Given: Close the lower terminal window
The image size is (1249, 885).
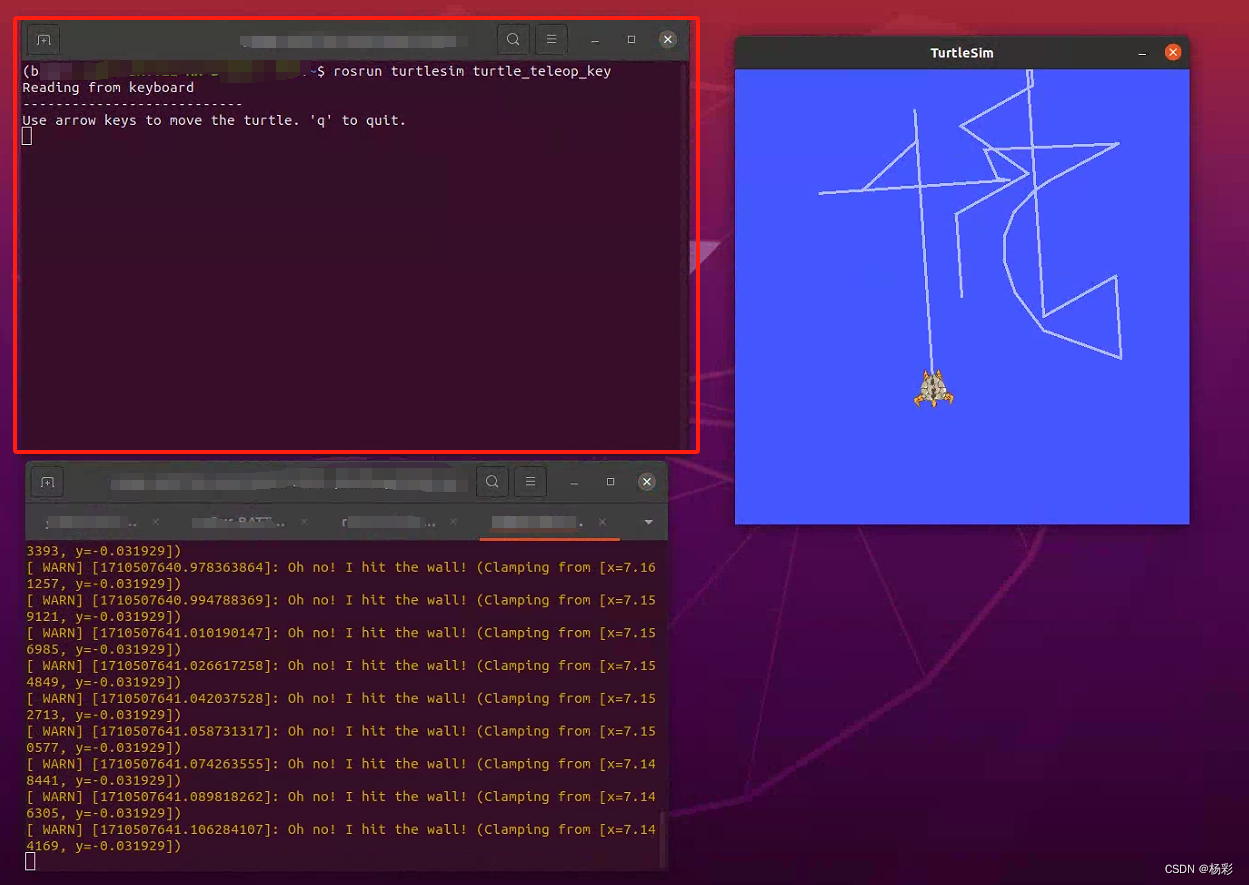Looking at the screenshot, I should tap(647, 482).
